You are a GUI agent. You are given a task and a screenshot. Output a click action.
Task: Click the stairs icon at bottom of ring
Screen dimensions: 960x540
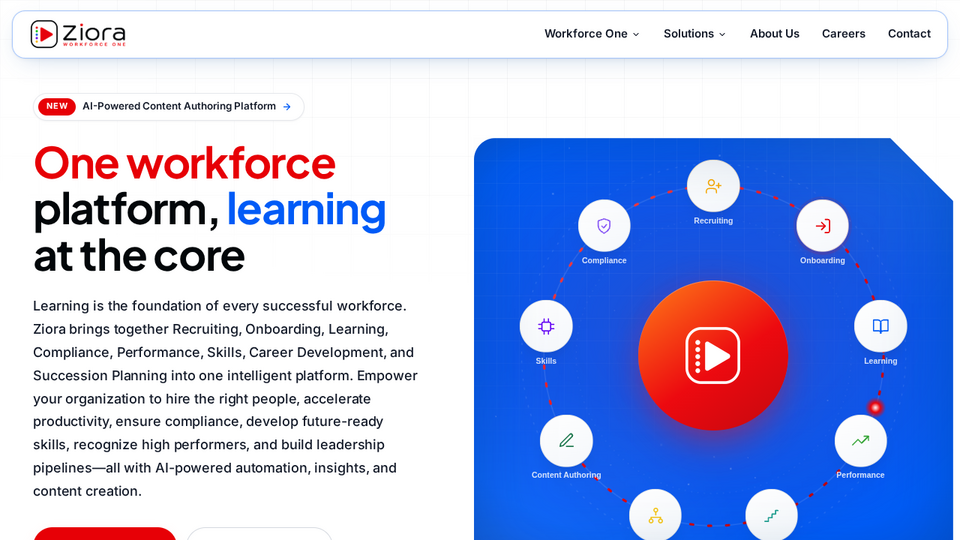771,515
